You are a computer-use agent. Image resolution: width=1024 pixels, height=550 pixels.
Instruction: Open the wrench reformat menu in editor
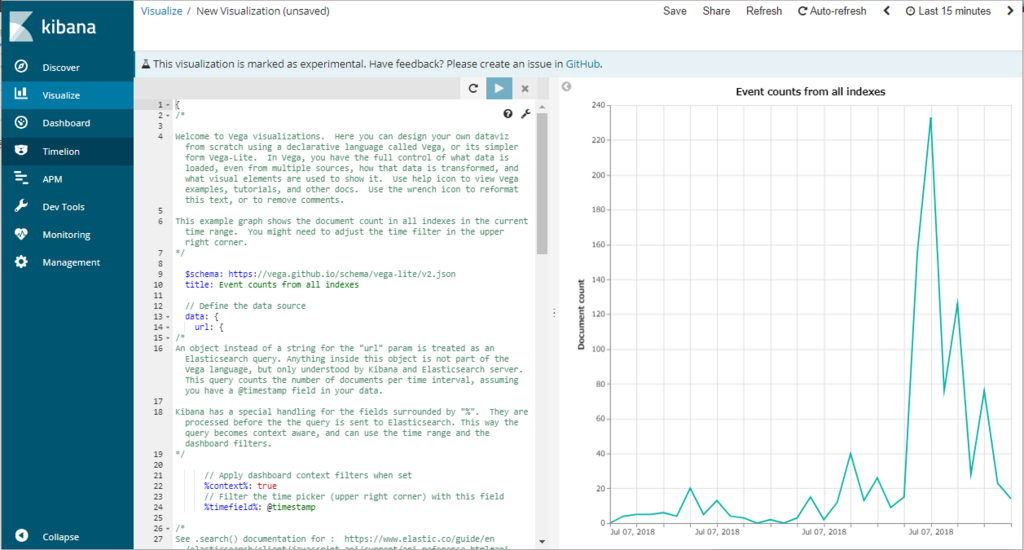526,114
